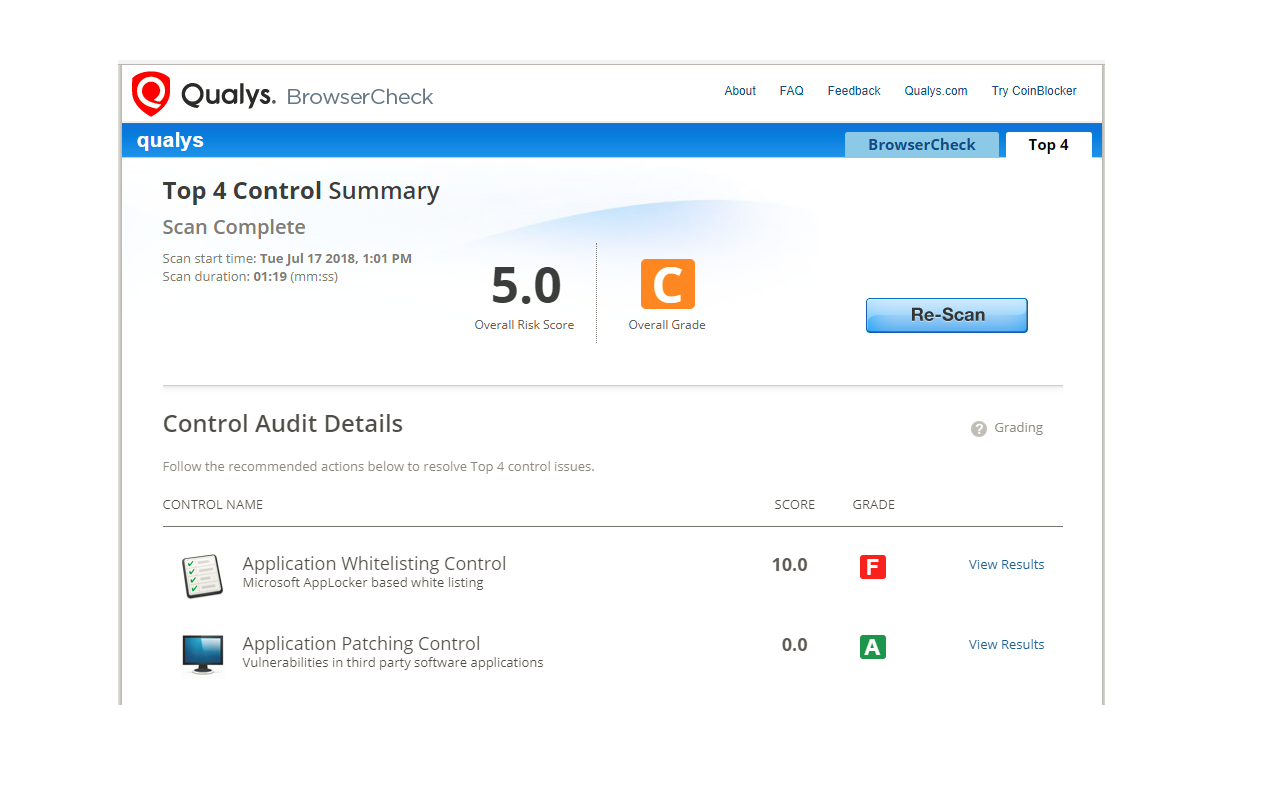
Task: Select the Top 4 tab
Action: (x=1049, y=144)
